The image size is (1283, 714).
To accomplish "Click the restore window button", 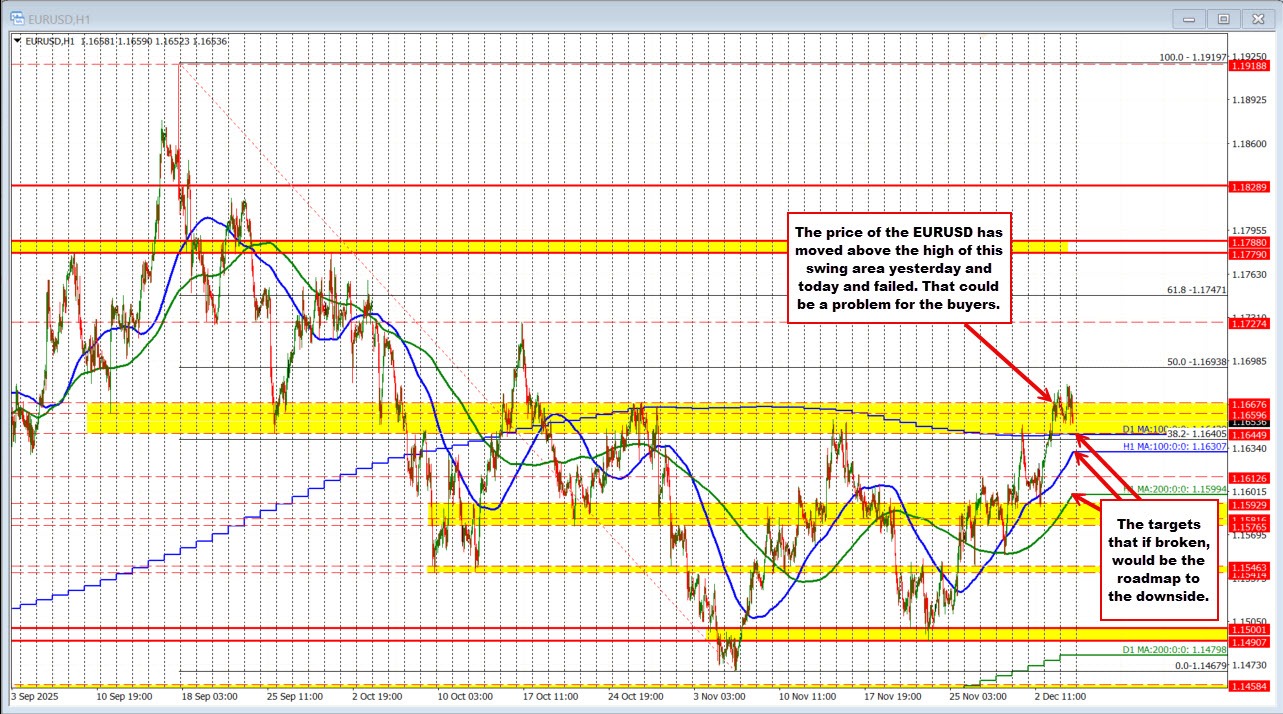I will 1222,18.
